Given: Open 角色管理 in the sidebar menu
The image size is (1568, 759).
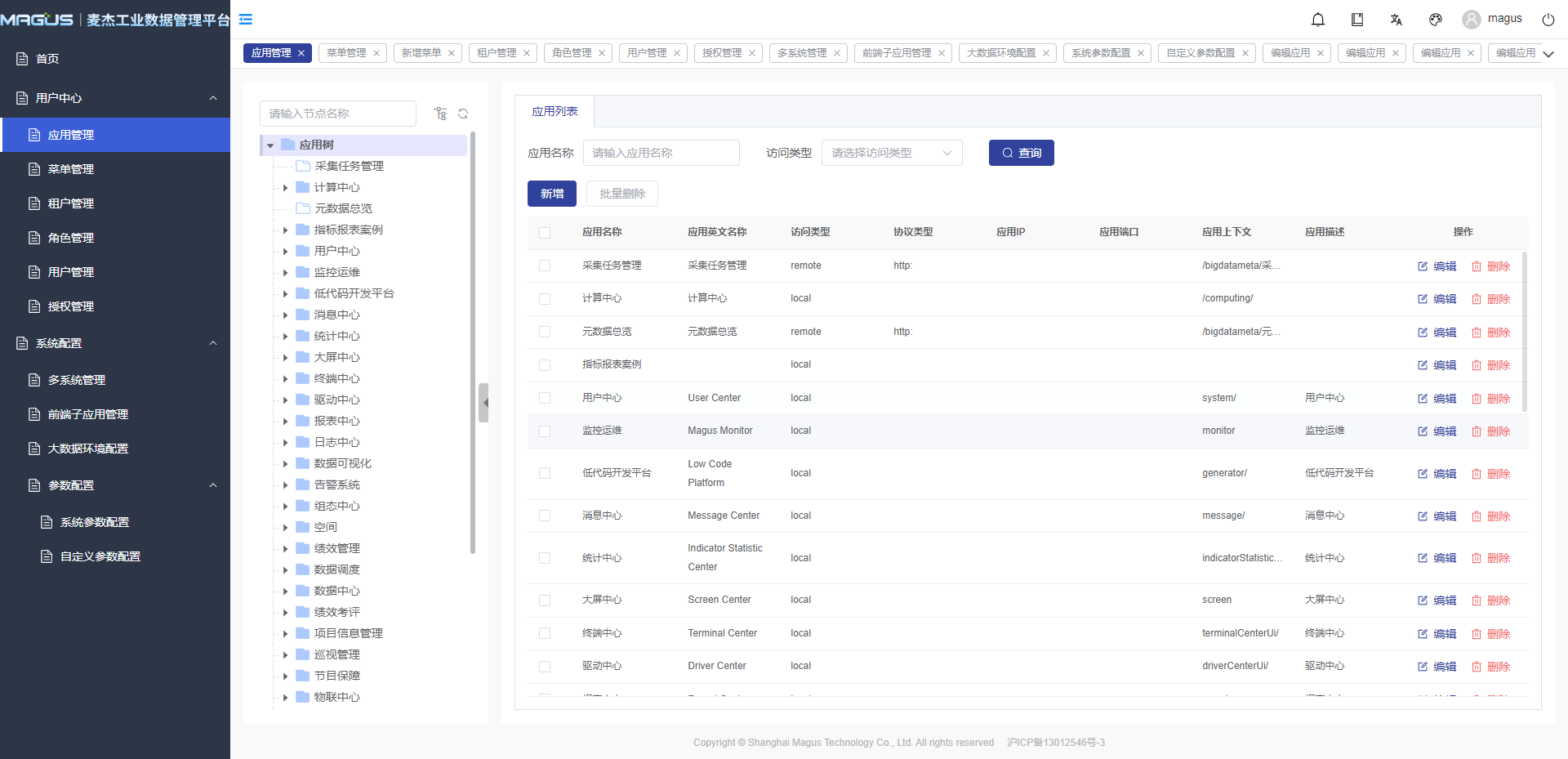Looking at the screenshot, I should (x=71, y=238).
